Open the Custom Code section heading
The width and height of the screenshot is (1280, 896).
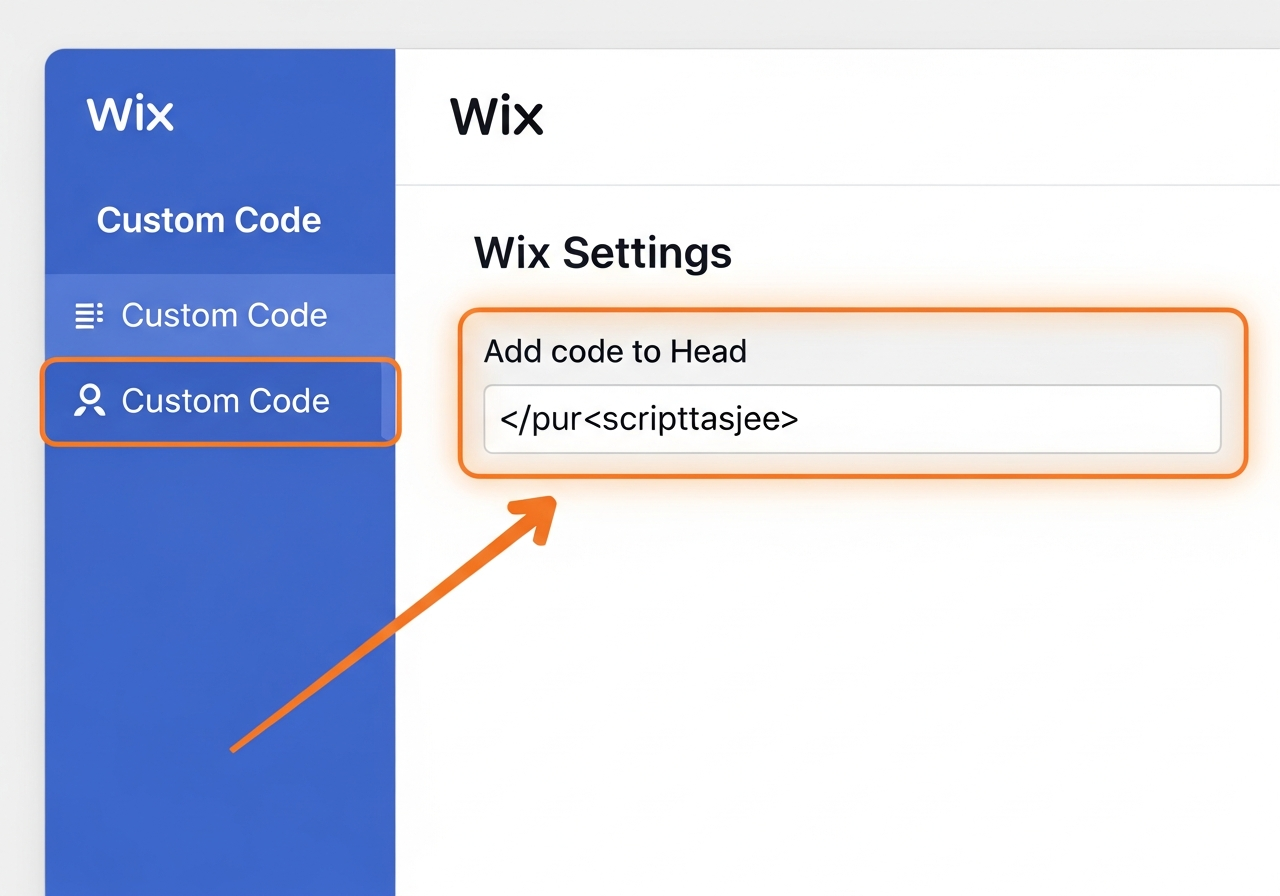pyautogui.click(x=208, y=220)
